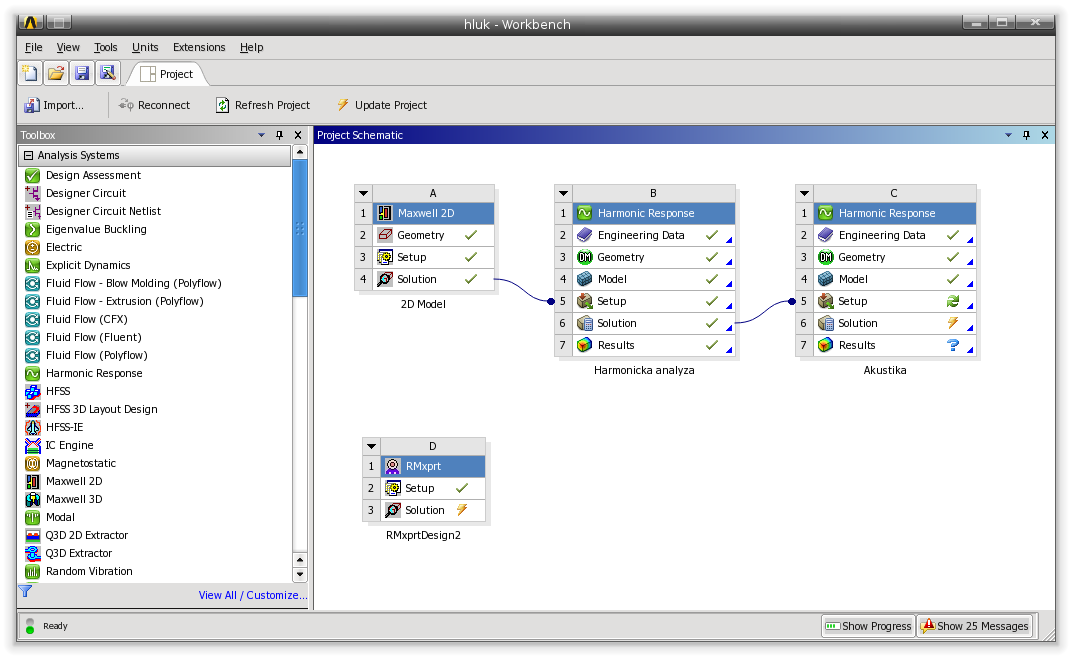1072x658 pixels.
Task: Select RMxprt header cell in system D
Action: coord(433,466)
